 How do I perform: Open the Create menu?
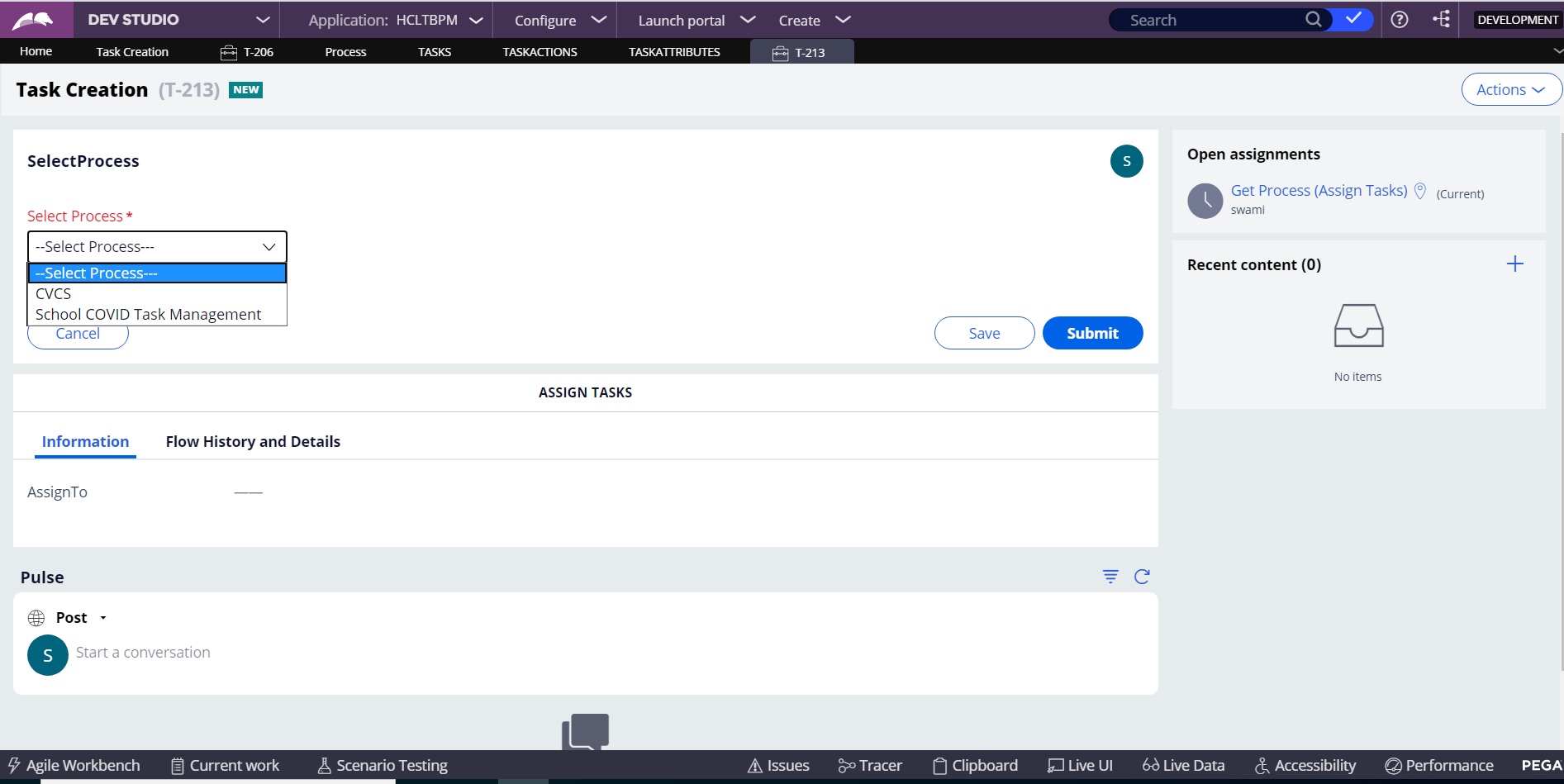tap(815, 20)
